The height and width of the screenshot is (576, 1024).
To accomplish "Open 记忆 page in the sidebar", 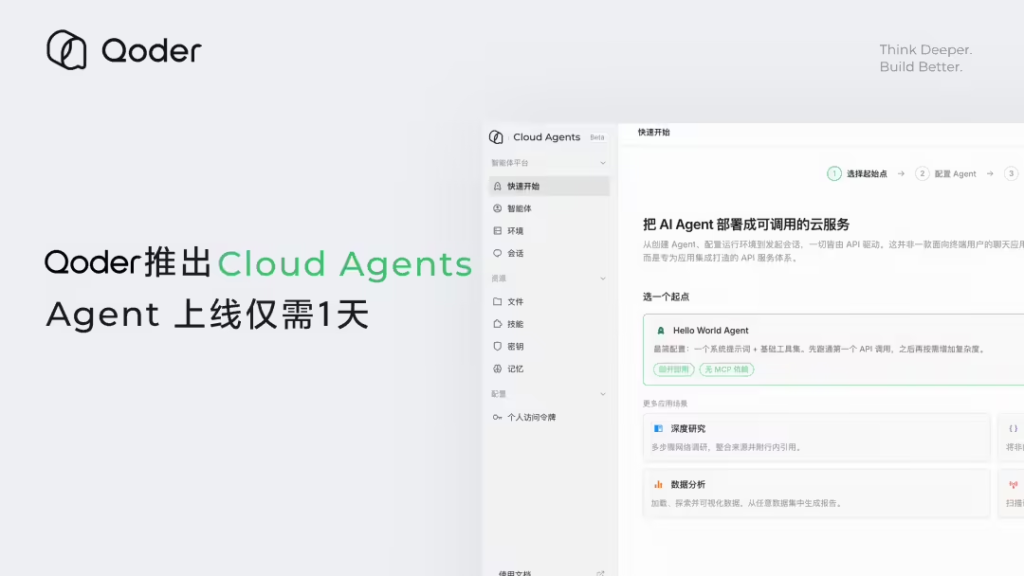I will 549,368.
